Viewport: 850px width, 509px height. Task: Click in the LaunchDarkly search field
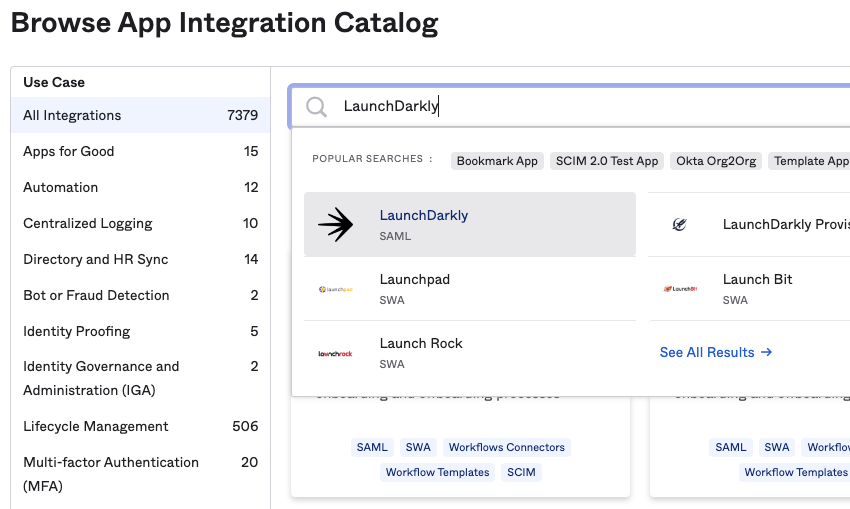[x=590, y=107]
